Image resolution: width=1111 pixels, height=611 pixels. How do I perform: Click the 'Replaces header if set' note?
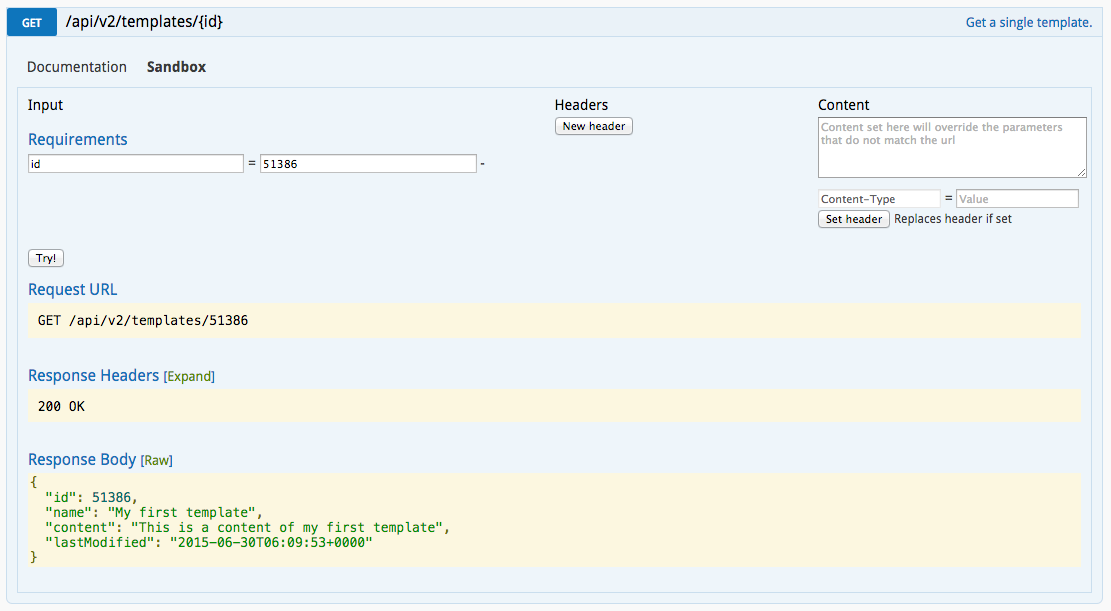(x=953, y=219)
